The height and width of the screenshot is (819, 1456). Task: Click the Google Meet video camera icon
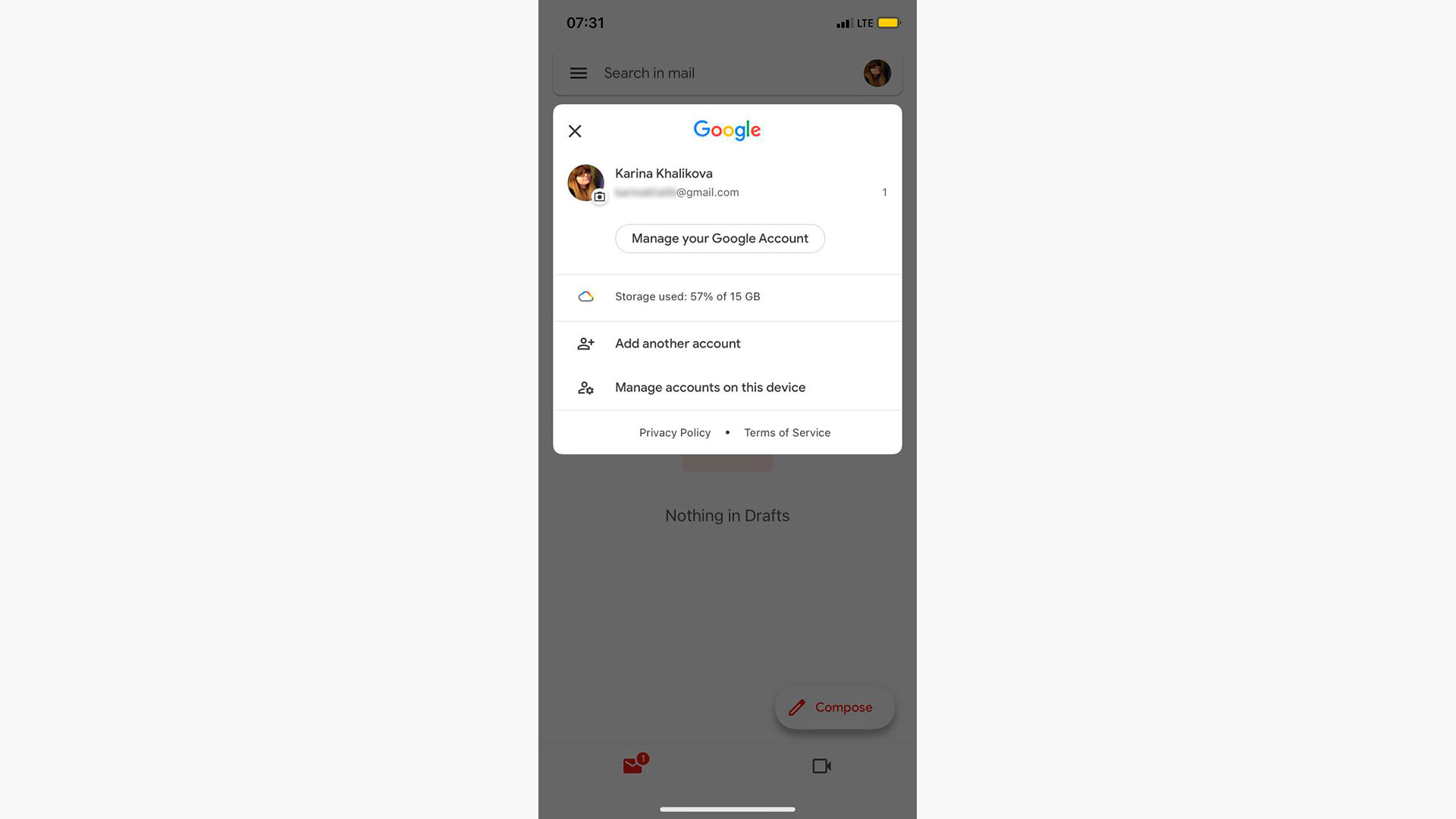coord(821,765)
